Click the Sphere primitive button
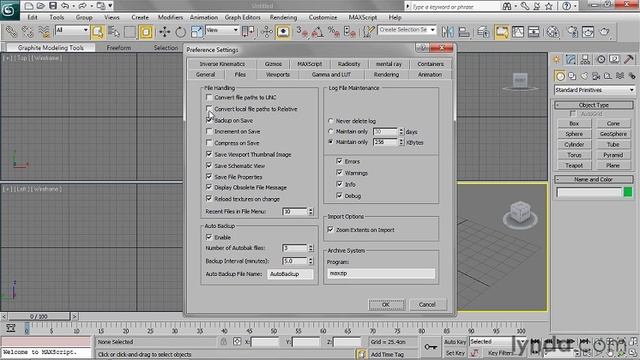 574,134
